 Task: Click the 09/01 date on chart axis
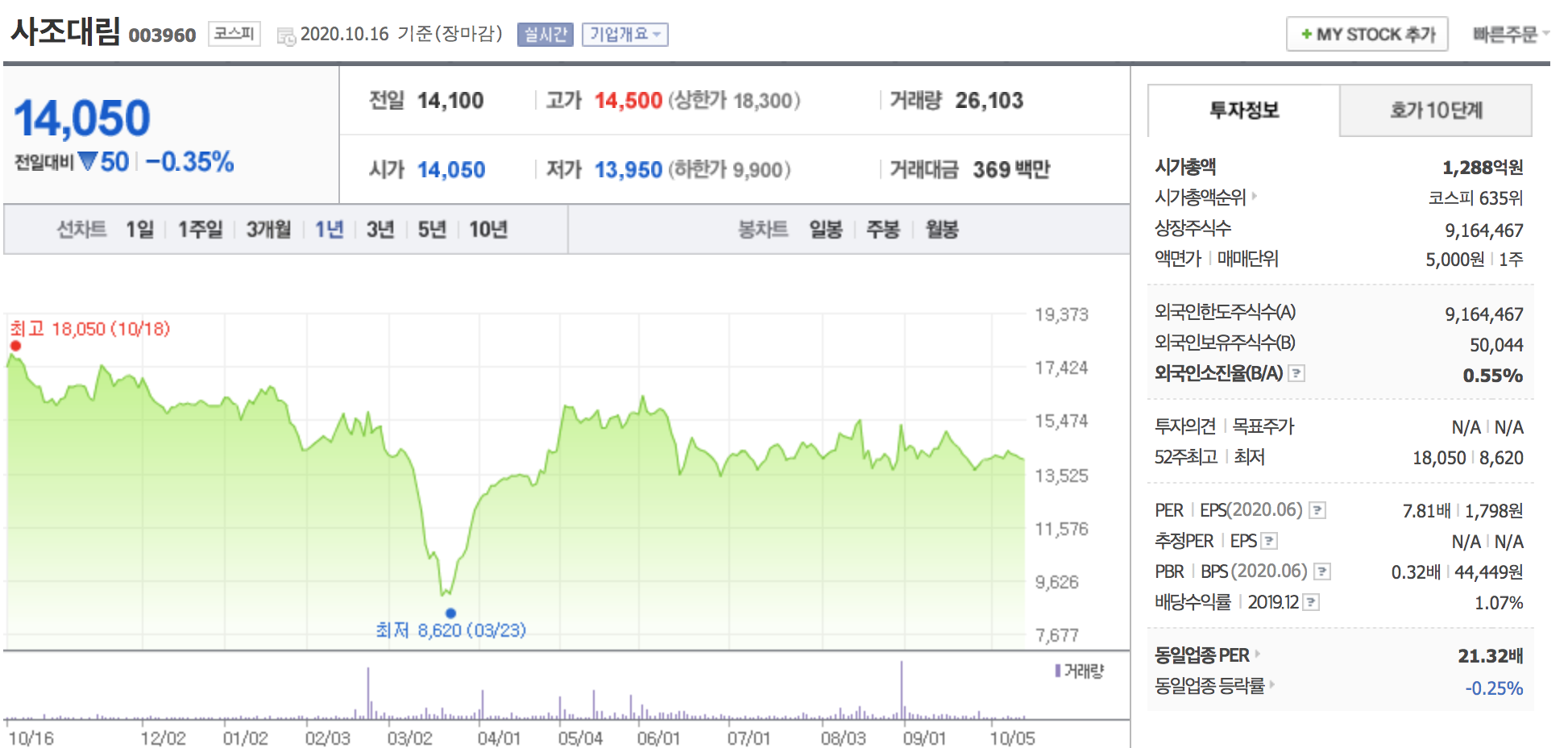[923, 738]
